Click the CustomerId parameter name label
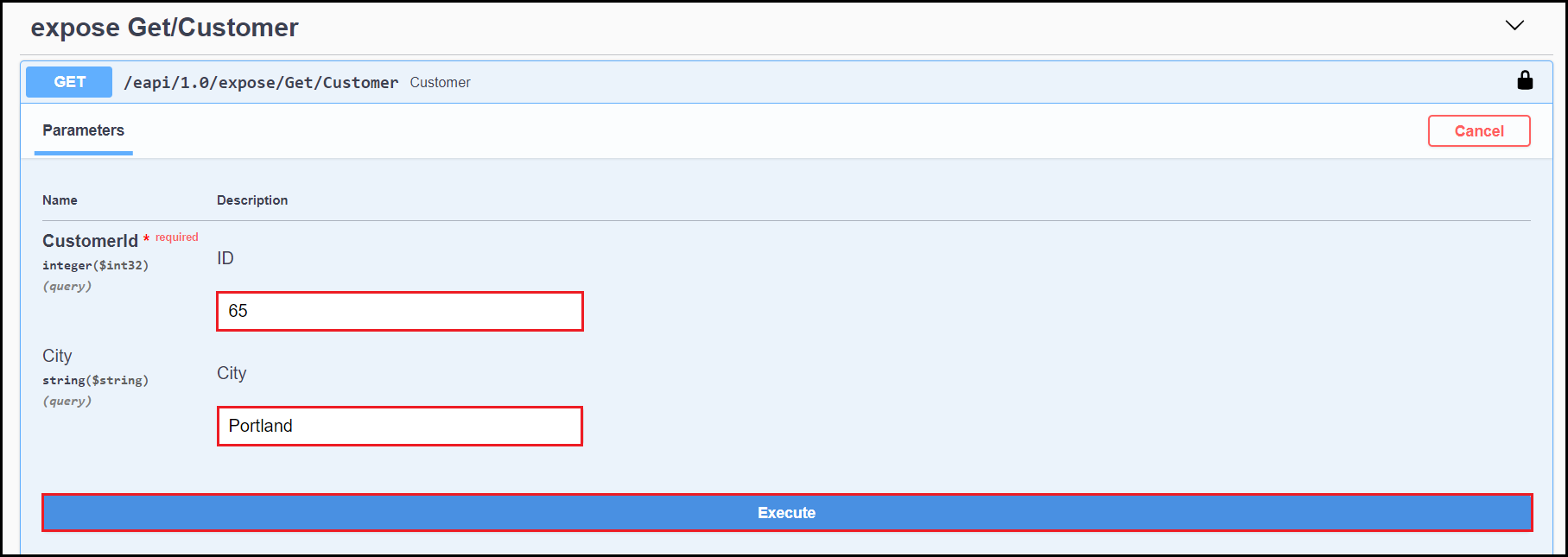 [90, 241]
